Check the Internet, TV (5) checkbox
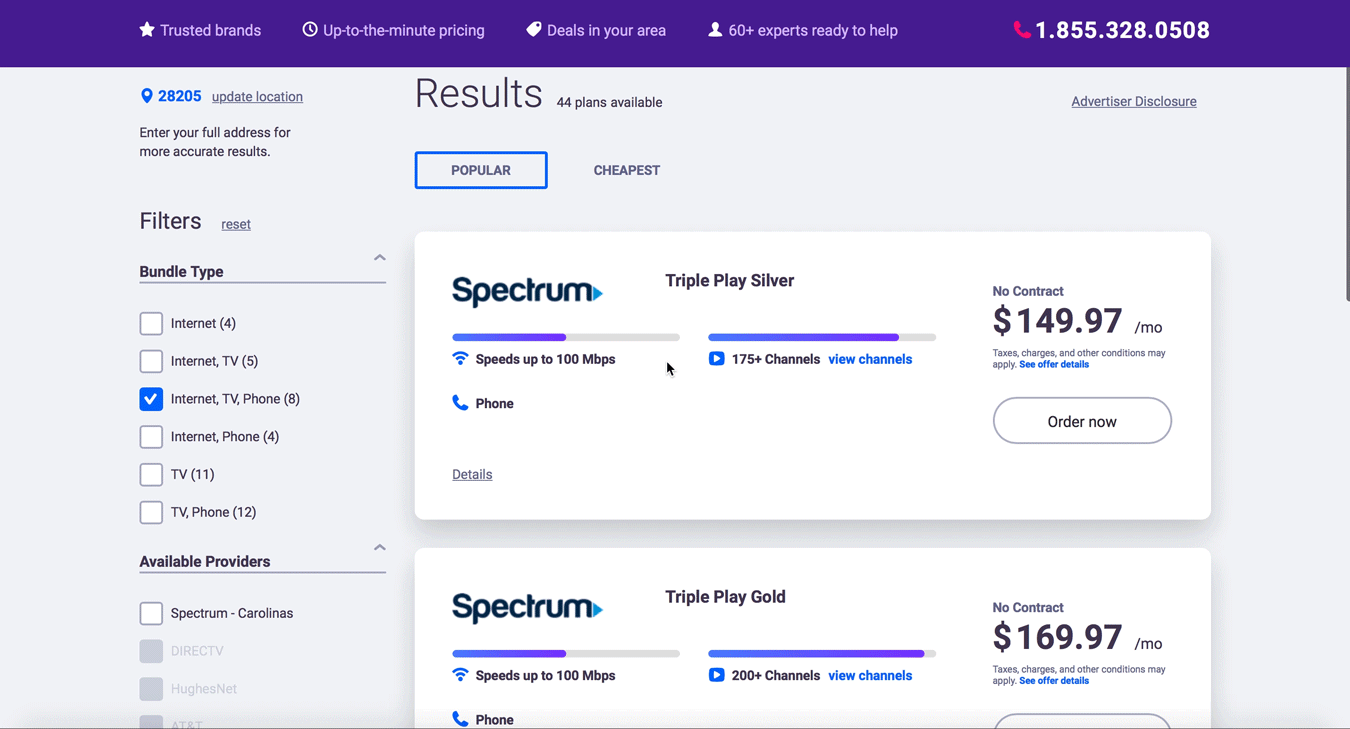Screen dimensions: 1350x729 [151, 361]
